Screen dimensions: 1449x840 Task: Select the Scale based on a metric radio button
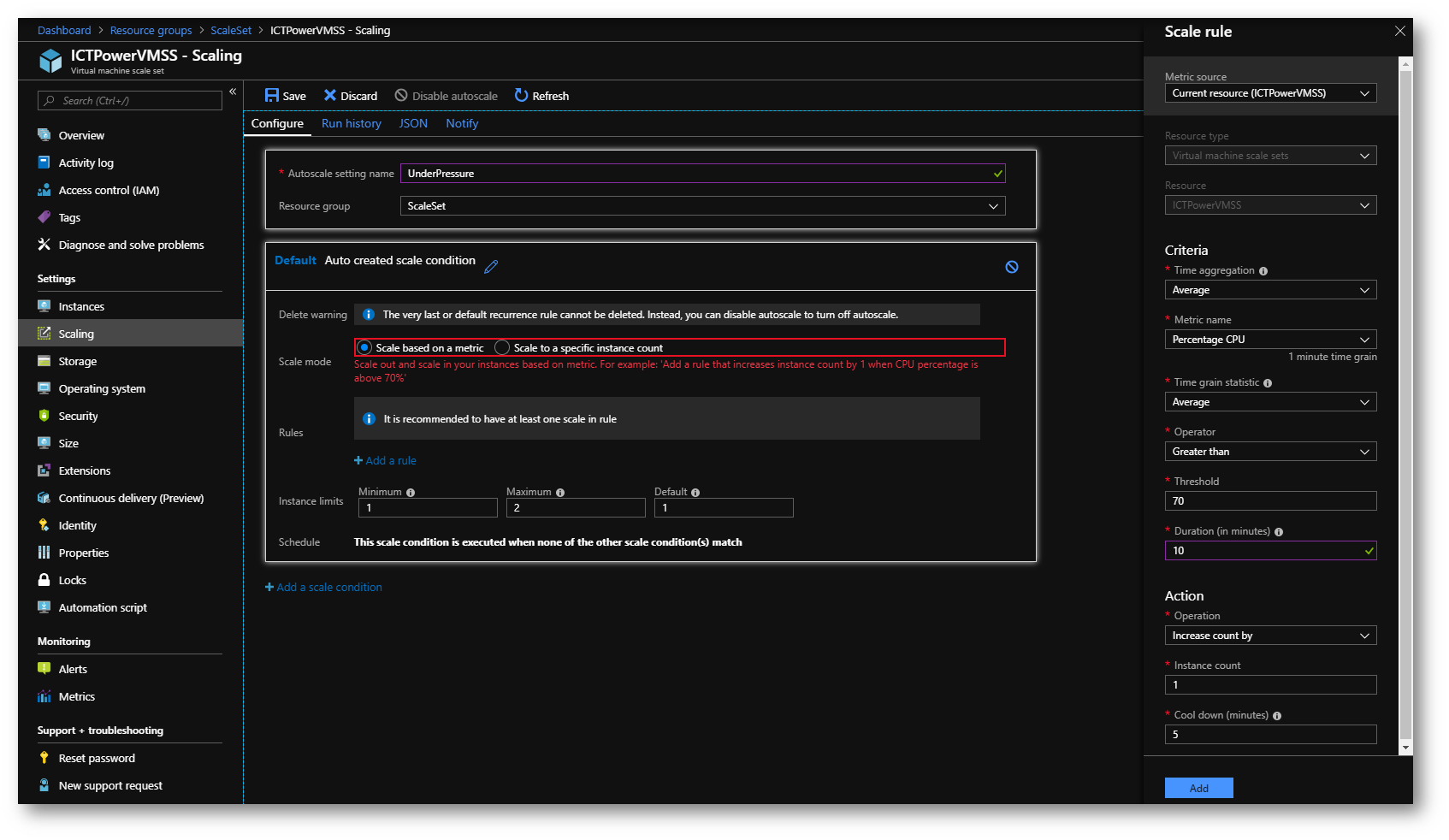click(365, 348)
